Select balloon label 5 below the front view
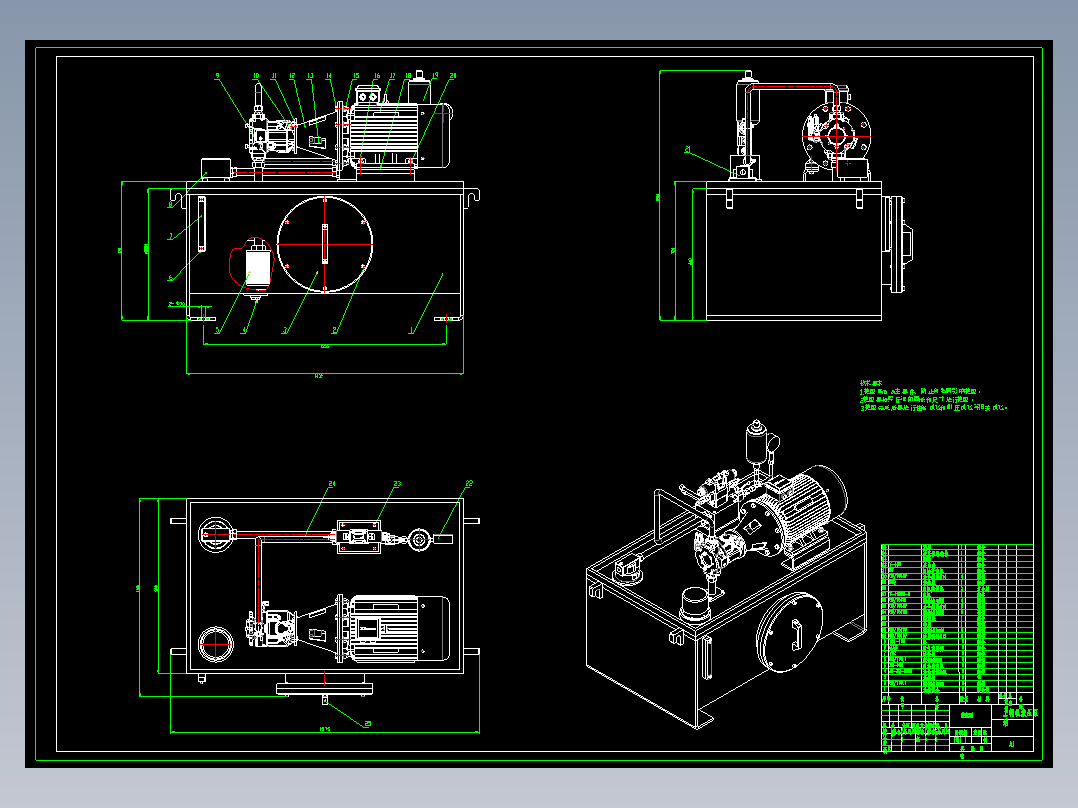The width and height of the screenshot is (1078, 808). (217, 331)
